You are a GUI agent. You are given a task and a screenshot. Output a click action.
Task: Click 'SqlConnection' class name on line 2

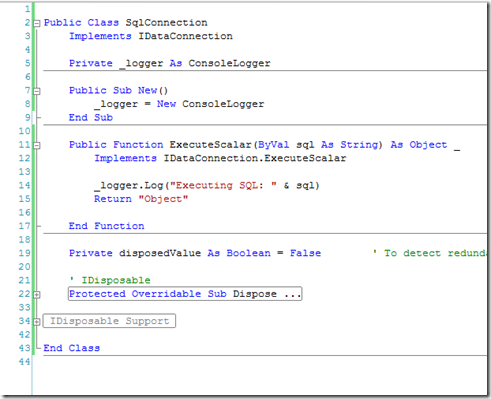click(x=166, y=23)
